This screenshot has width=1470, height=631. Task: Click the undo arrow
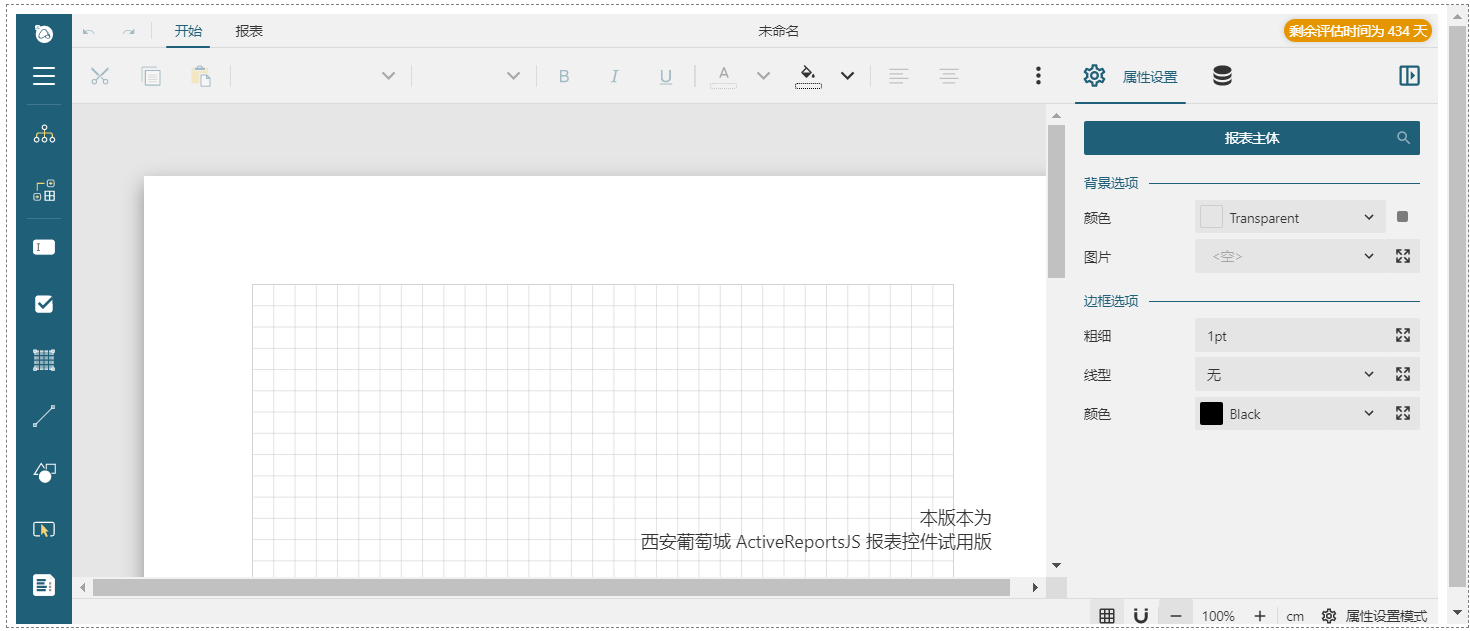[x=89, y=32]
